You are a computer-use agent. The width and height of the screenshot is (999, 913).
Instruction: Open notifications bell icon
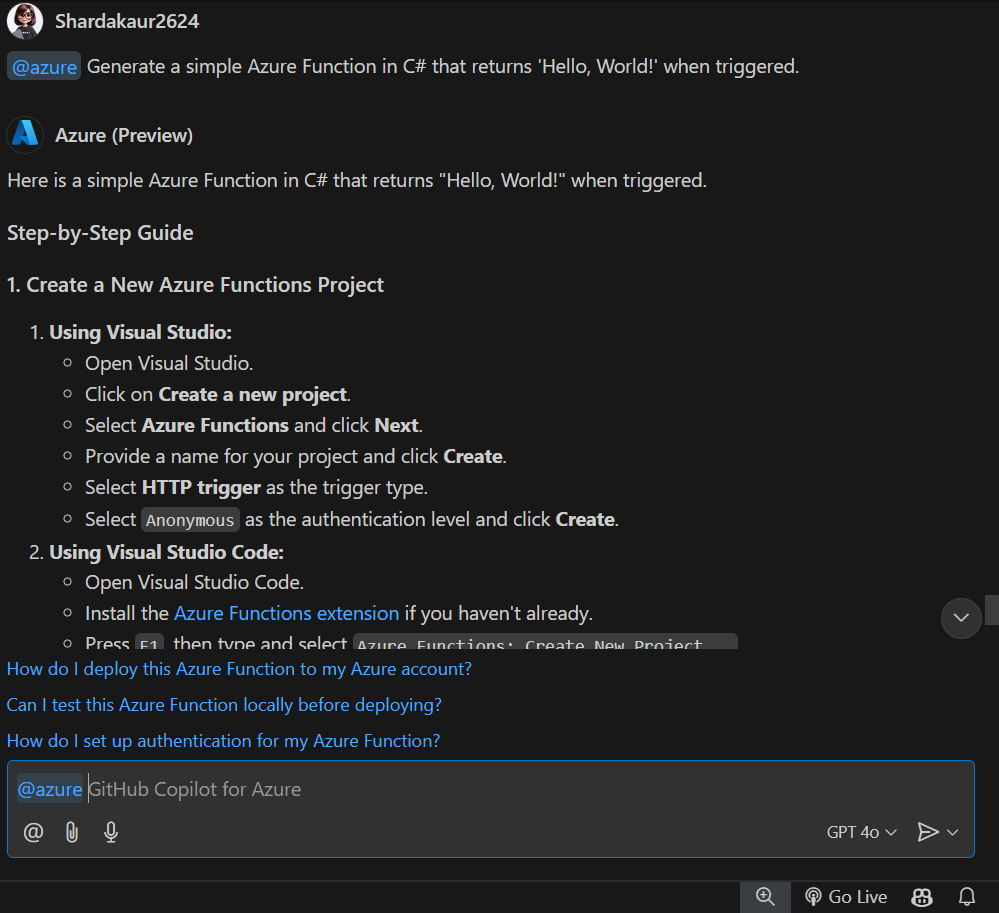(967, 897)
